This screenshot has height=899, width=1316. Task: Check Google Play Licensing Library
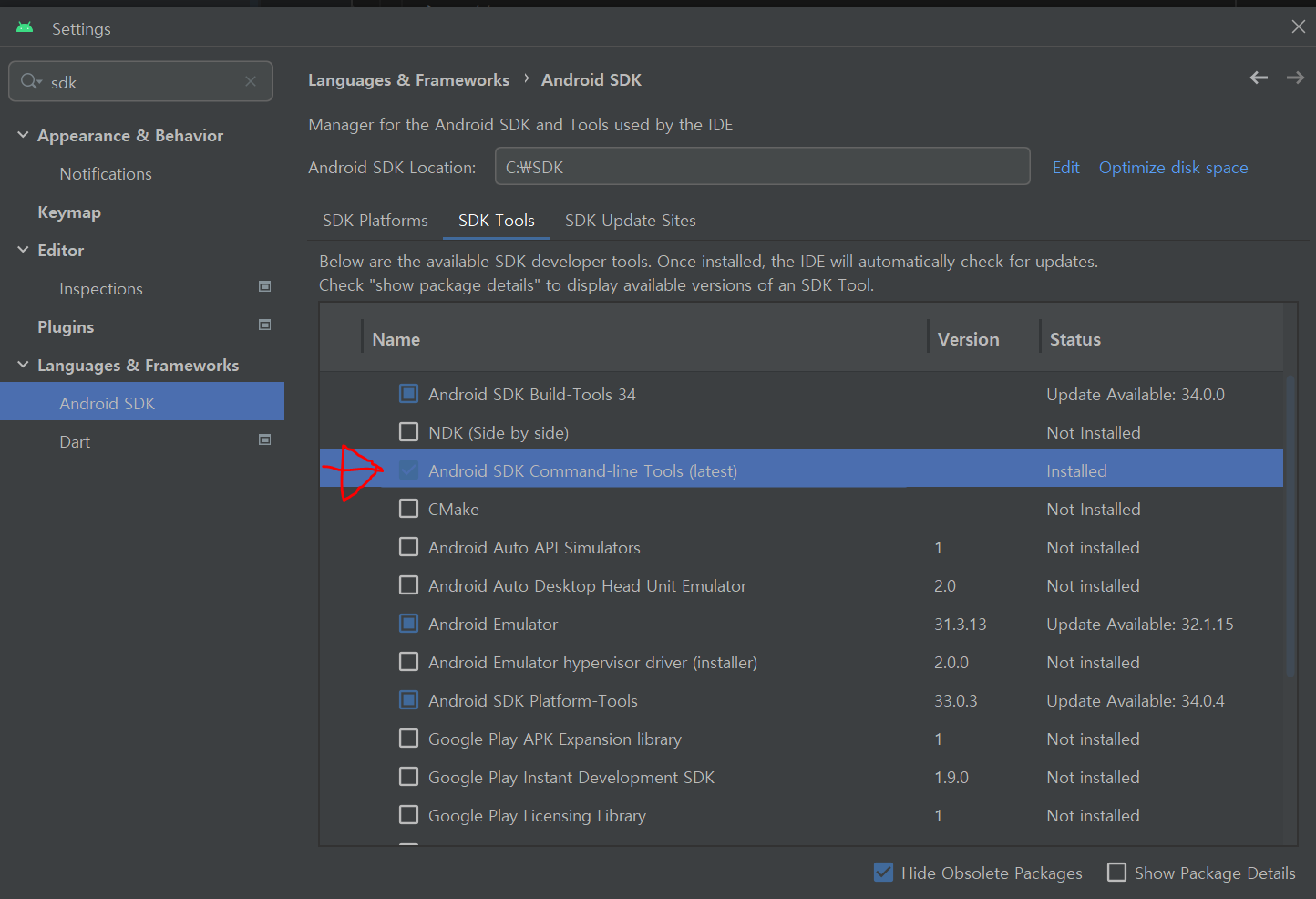pos(409,815)
